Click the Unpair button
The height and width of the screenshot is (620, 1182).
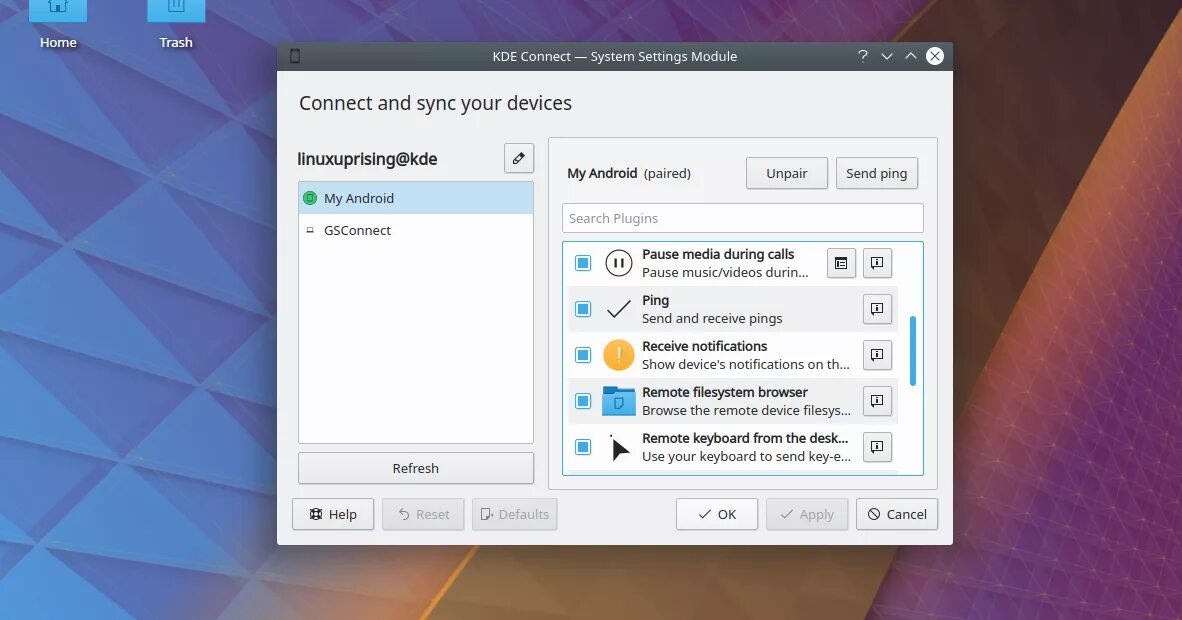coord(786,173)
